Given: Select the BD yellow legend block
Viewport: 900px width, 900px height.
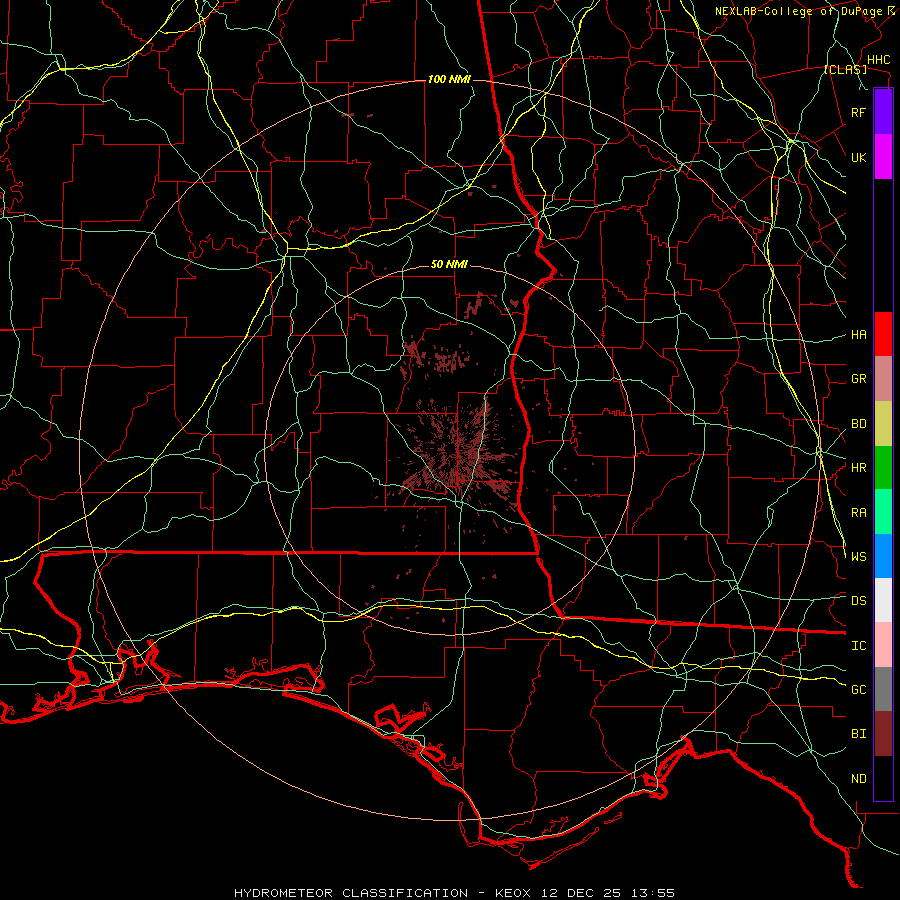Looking at the screenshot, I should 883,424.
